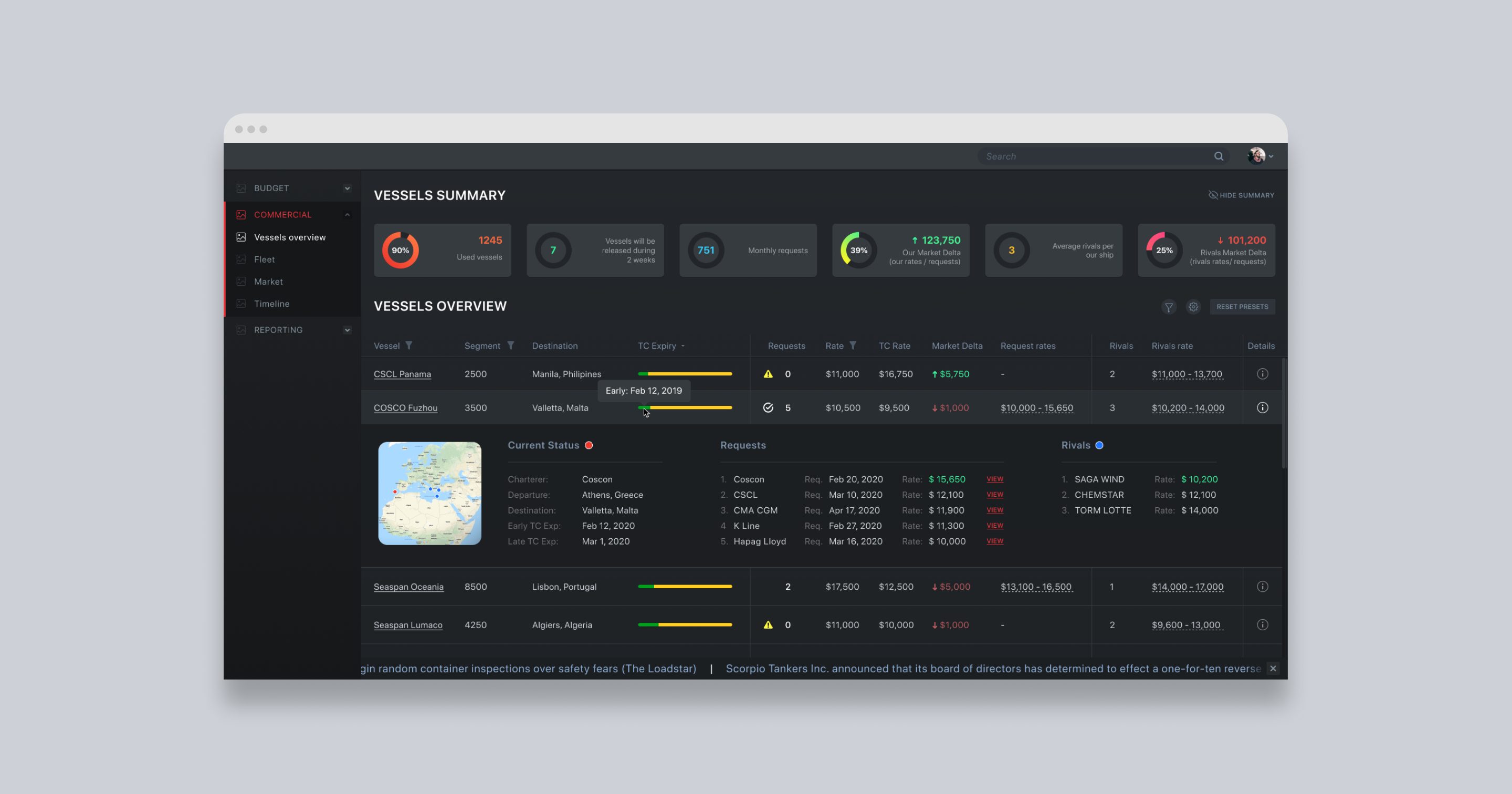
Task: Toggle the Rivals blue status indicator
Action: click(x=1099, y=445)
